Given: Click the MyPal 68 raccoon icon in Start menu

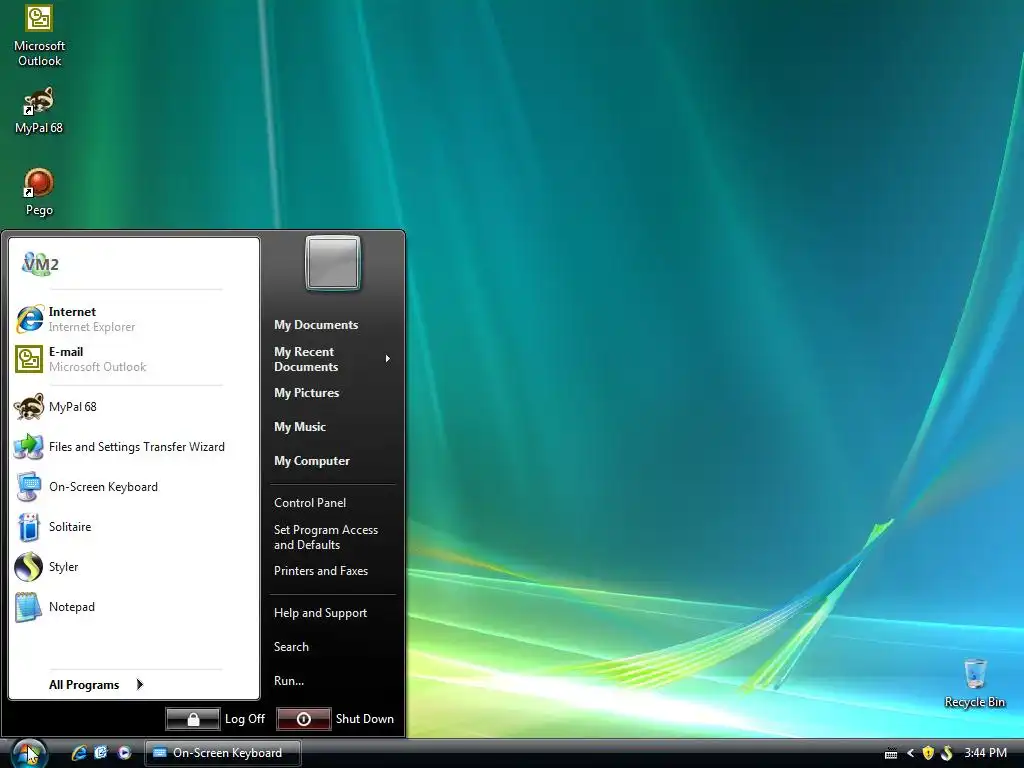Looking at the screenshot, I should point(29,407).
